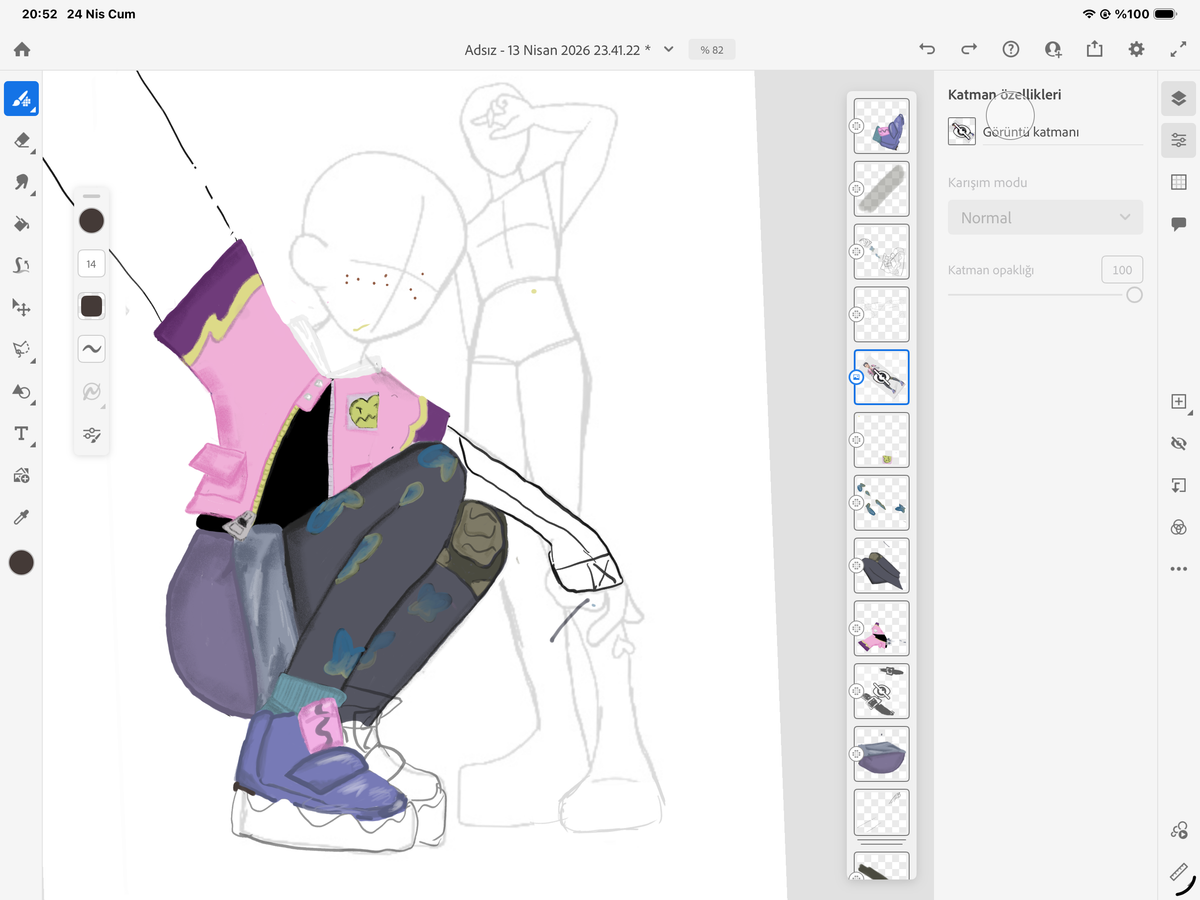This screenshot has height=900, width=1200.
Task: Select the pink jacket layer thumbnail
Action: click(x=881, y=628)
